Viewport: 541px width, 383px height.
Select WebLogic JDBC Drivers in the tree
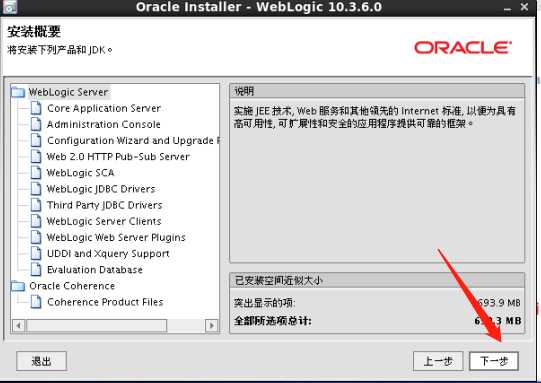pos(101,189)
